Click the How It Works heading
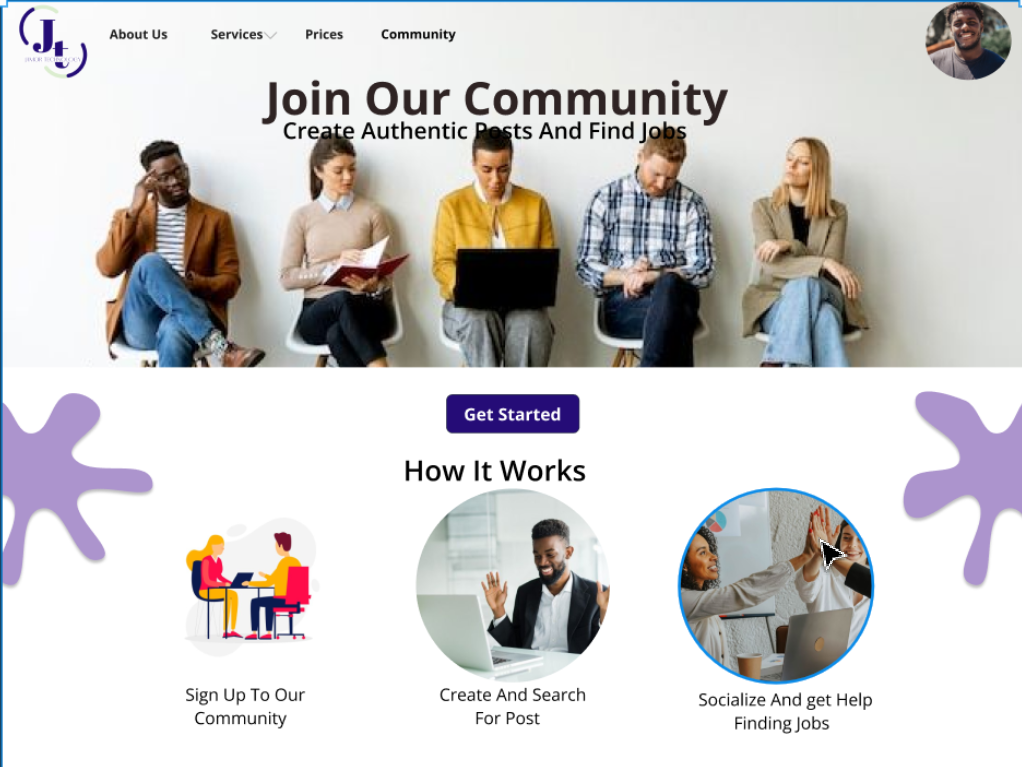Viewport: 1022px width, 767px height. (495, 471)
